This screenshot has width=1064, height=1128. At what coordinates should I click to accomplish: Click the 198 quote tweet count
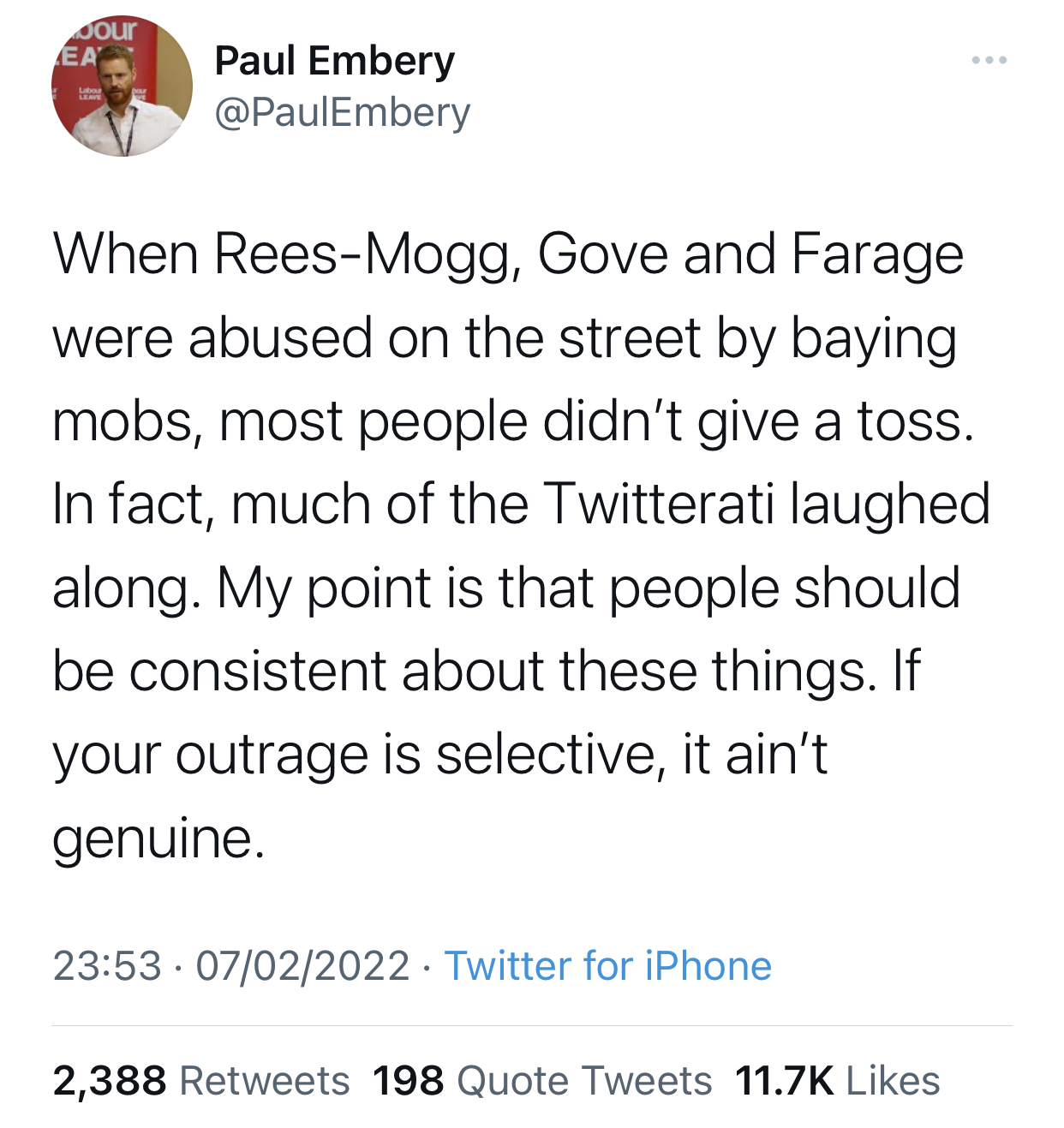(408, 1081)
